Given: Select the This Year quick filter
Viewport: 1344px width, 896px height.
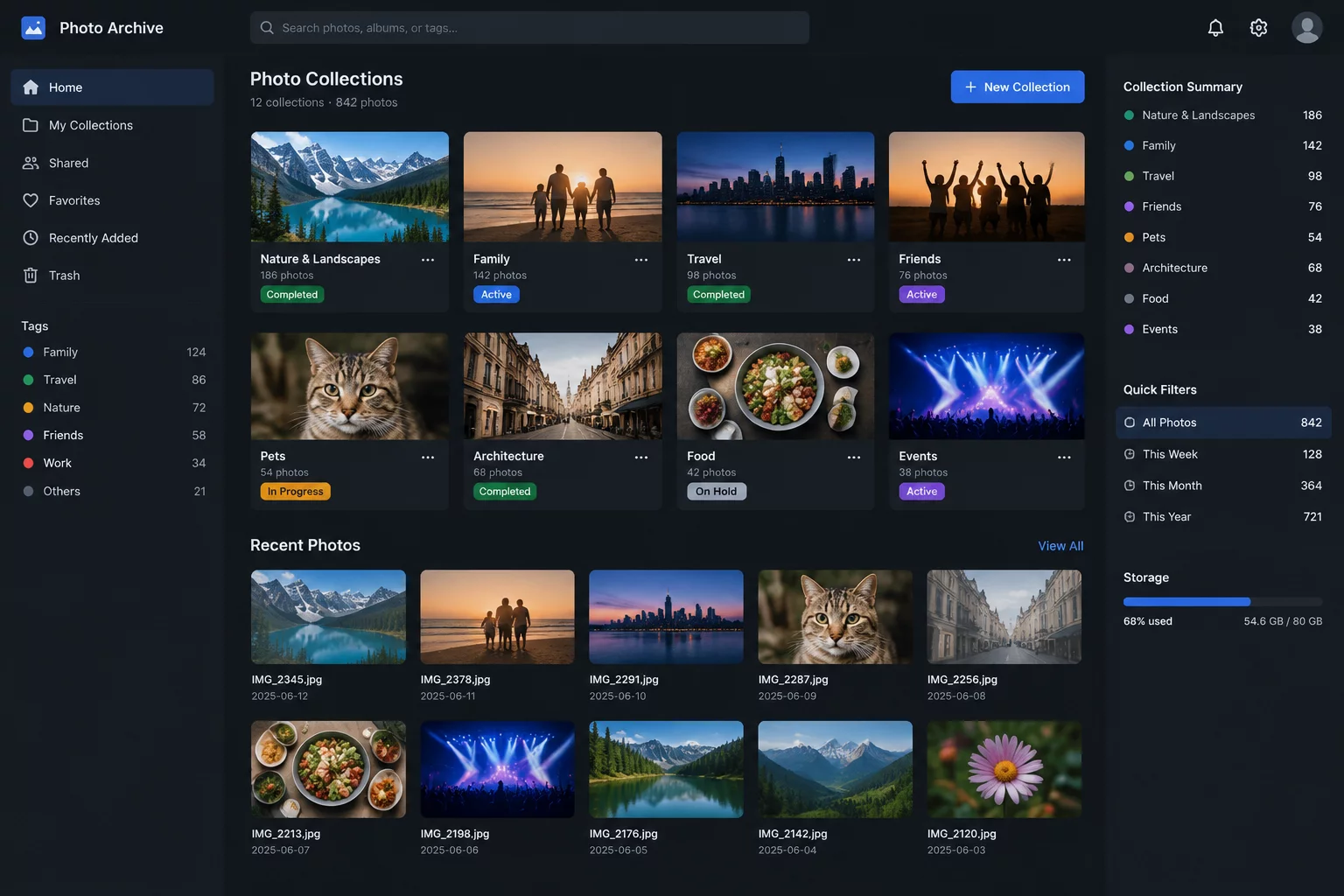Looking at the screenshot, I should click(1223, 517).
